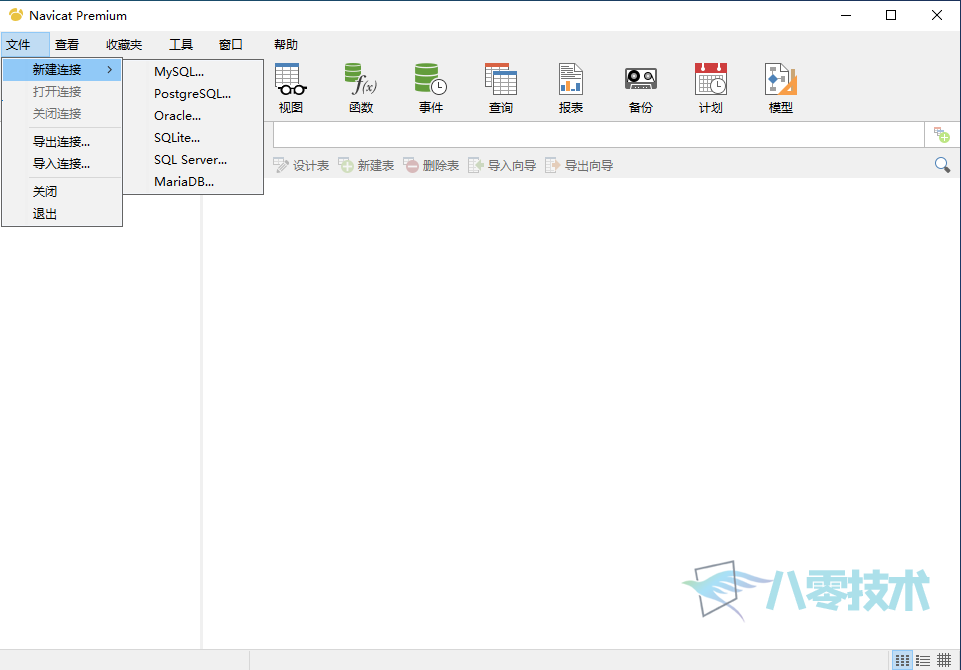Click the 新建表 new table button

366,165
